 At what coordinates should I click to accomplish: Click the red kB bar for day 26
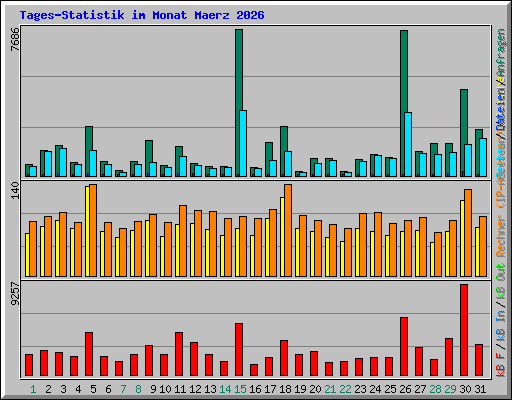pos(404,347)
